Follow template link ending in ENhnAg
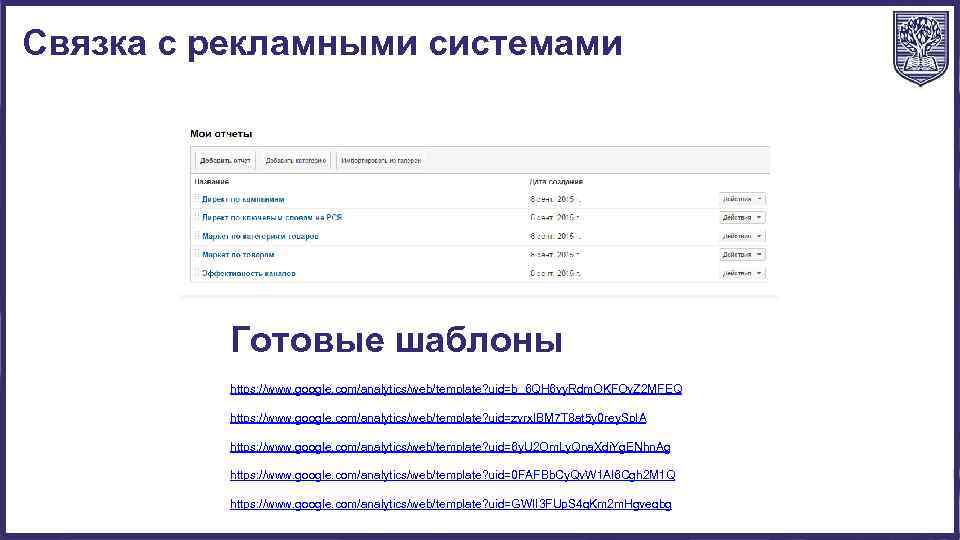This screenshot has width=960, height=540. point(450,447)
